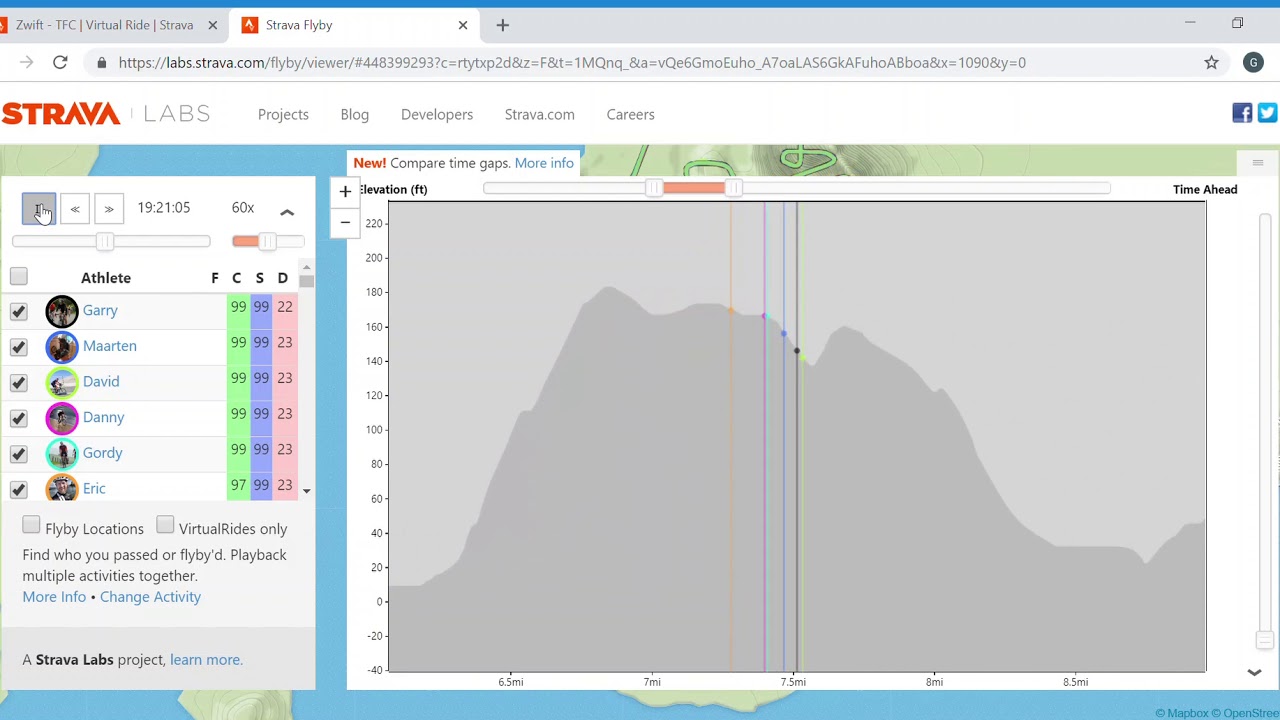Collapse the athlete panel with the chevron

click(x=287, y=212)
